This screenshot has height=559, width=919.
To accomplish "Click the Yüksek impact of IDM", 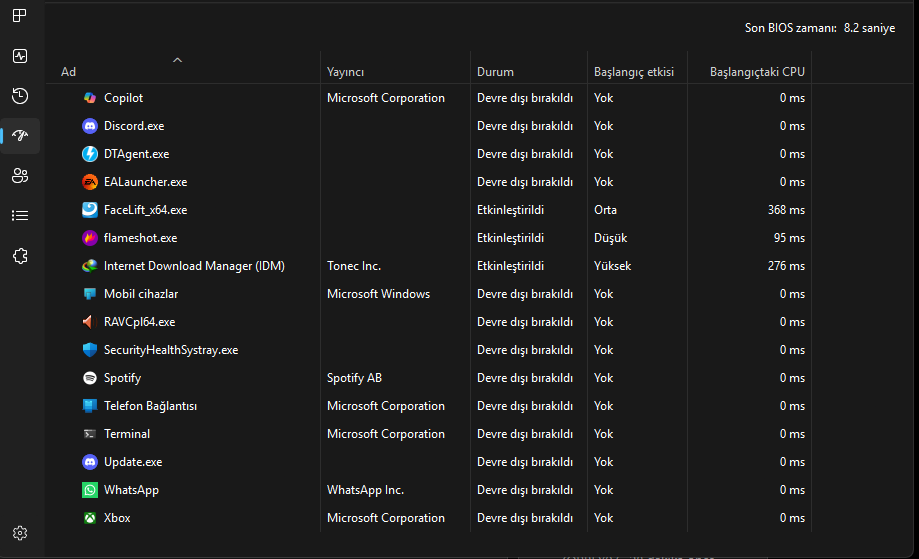I will [612, 266].
